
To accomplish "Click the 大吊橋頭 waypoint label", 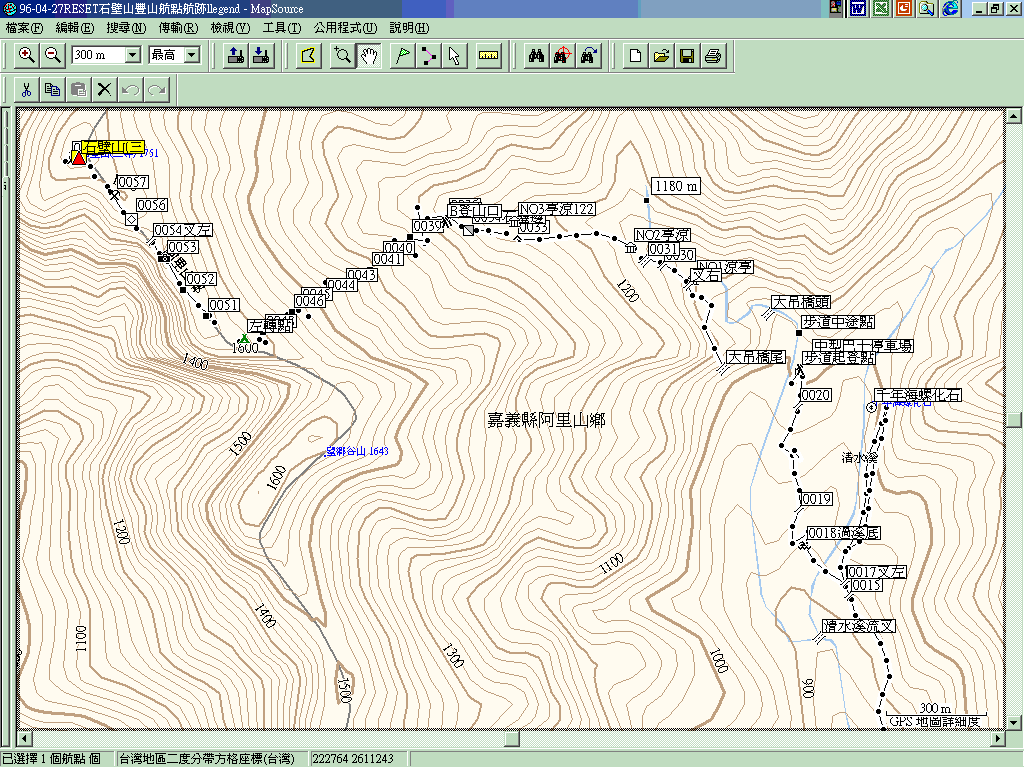I will tap(801, 302).
